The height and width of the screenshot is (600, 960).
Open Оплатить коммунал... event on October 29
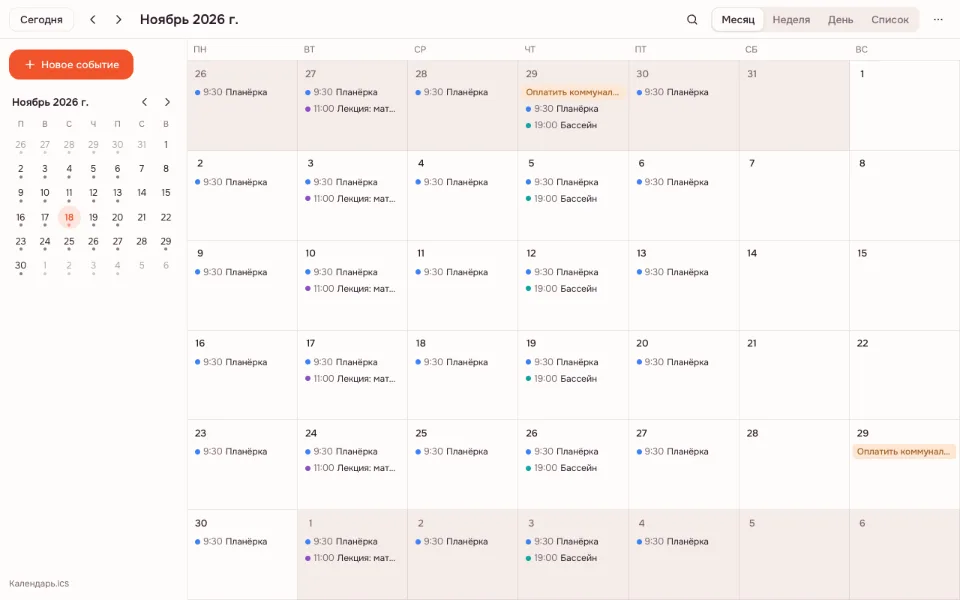point(572,92)
